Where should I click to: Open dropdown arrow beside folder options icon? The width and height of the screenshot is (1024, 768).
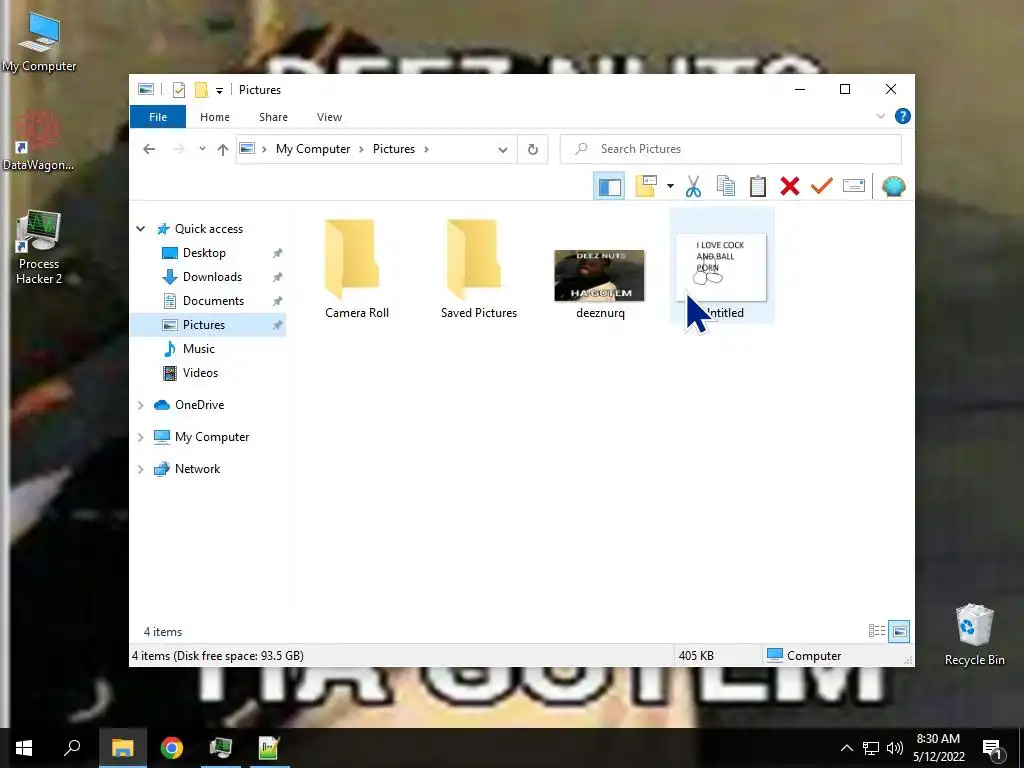pyautogui.click(x=670, y=187)
